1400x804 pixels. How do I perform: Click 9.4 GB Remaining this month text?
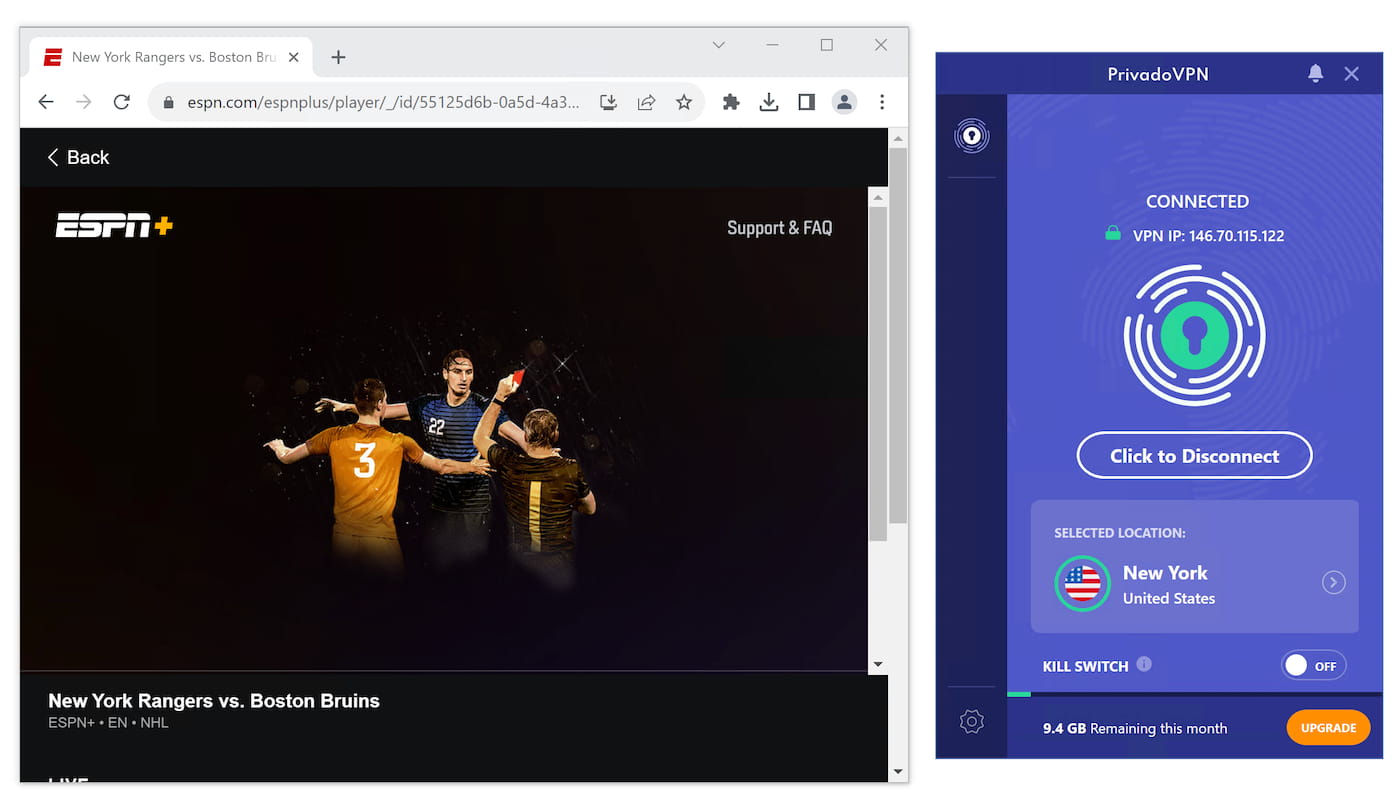[1135, 728]
